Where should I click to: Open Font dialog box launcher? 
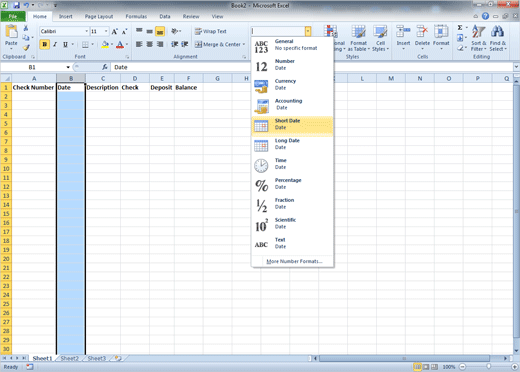point(127,57)
